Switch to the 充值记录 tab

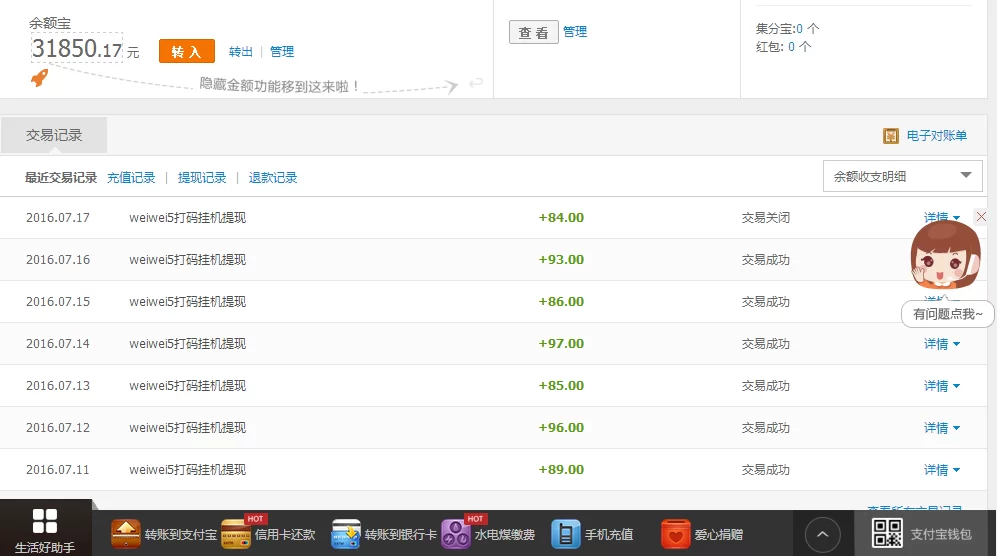tap(131, 178)
